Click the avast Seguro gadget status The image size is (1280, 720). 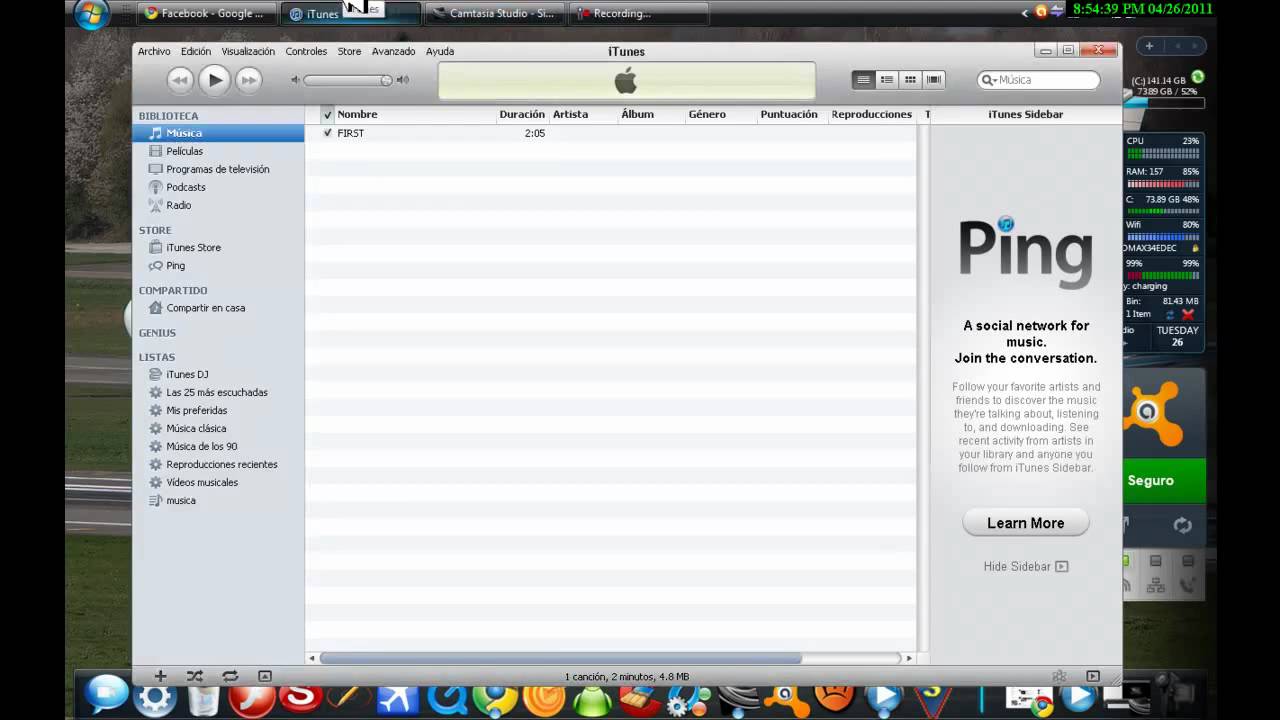[x=1165, y=480]
